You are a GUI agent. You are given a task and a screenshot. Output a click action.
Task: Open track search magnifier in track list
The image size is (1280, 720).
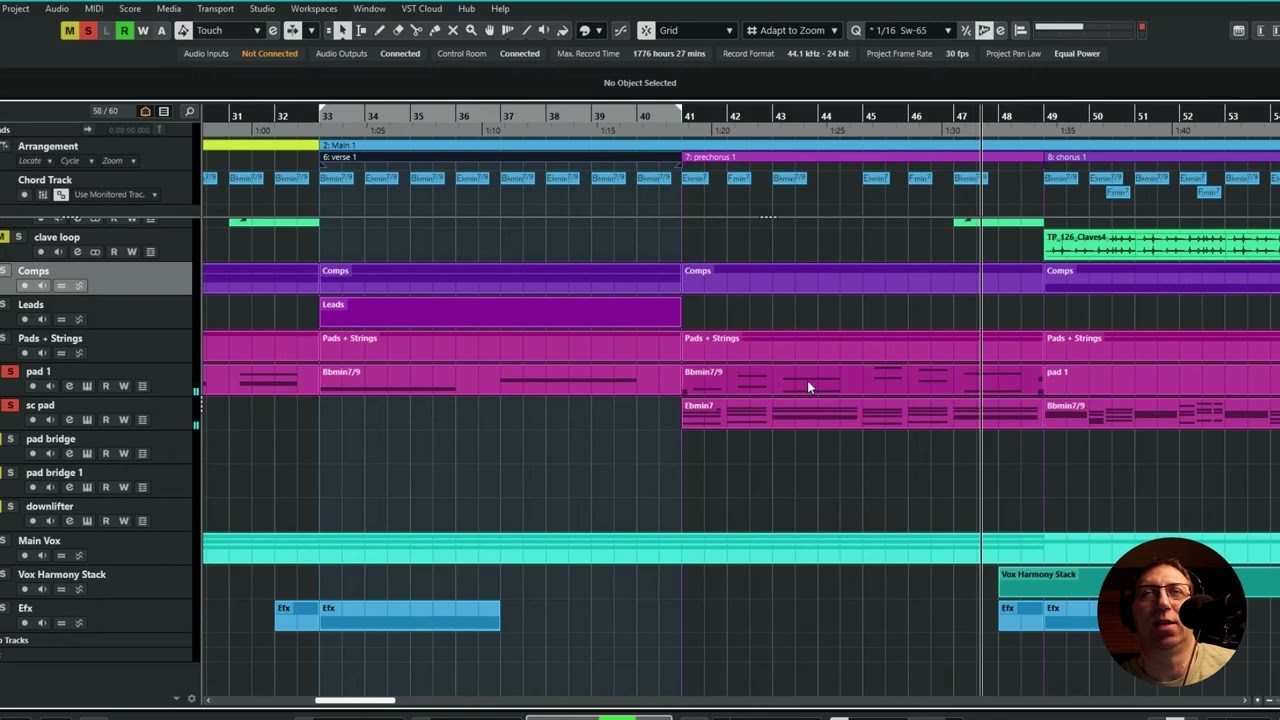click(x=189, y=111)
